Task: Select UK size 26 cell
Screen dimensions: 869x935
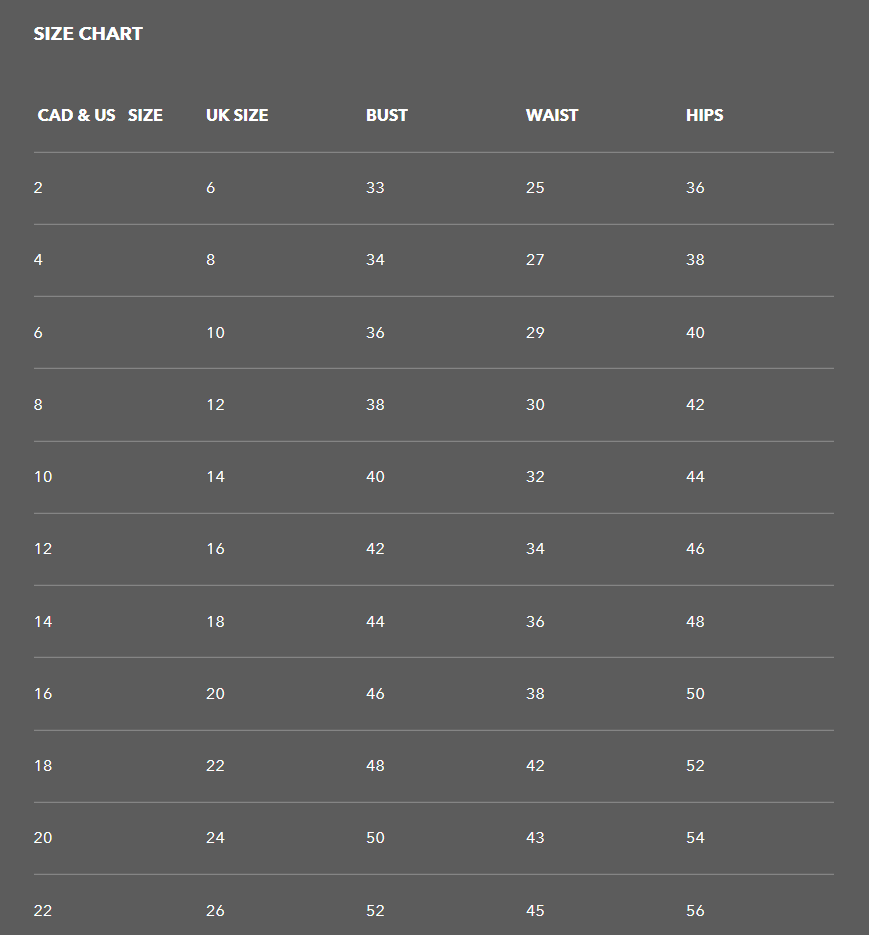Action: click(x=215, y=911)
